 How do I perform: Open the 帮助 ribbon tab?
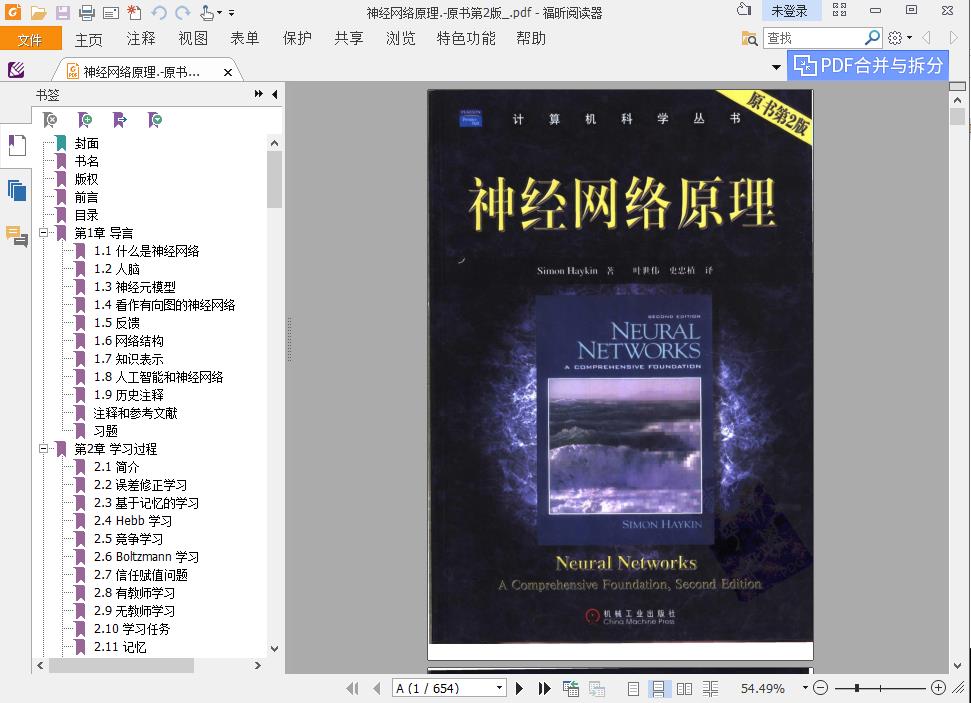(531, 38)
